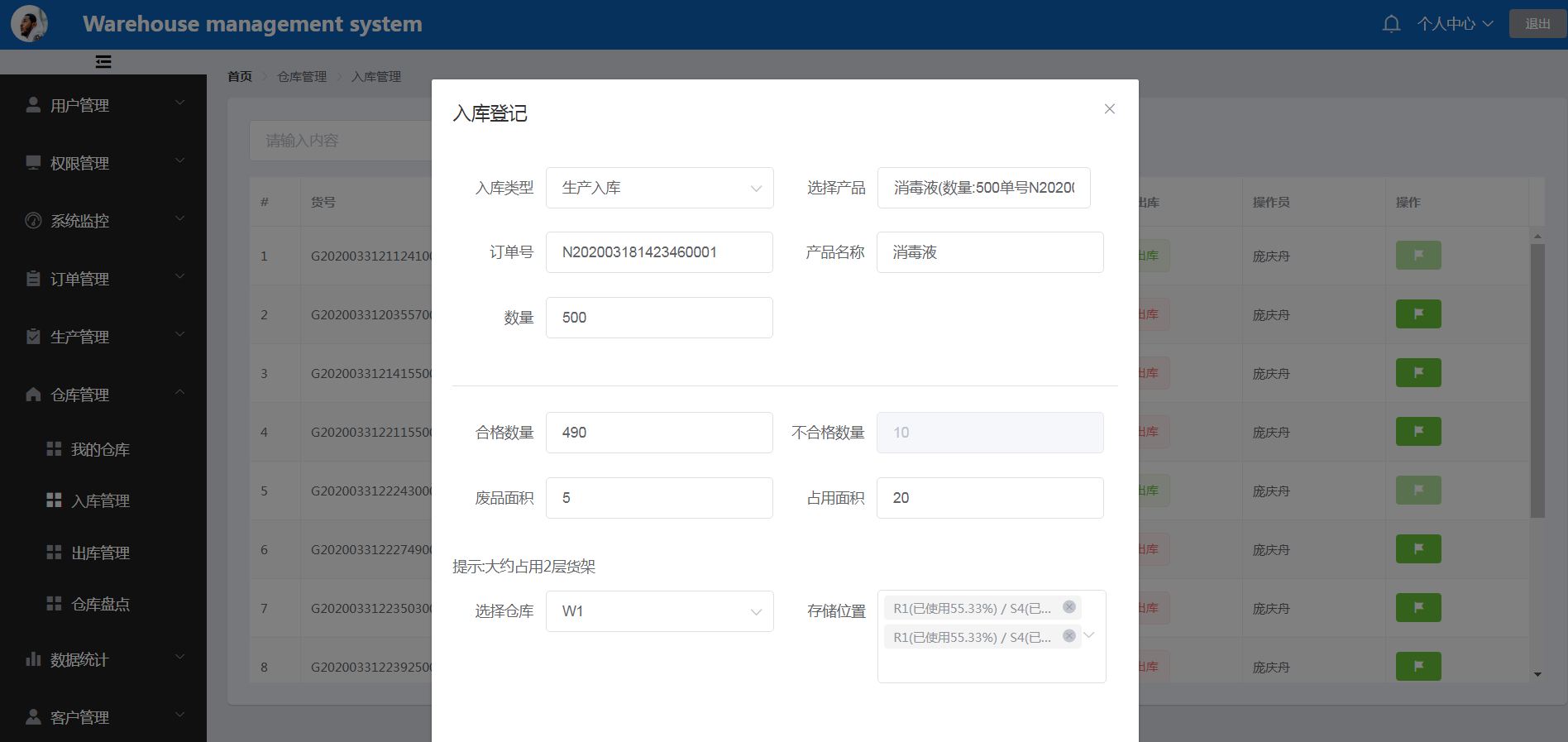The image size is (1568, 742).
Task: Click the 选择产品 field
Action: [x=984, y=188]
